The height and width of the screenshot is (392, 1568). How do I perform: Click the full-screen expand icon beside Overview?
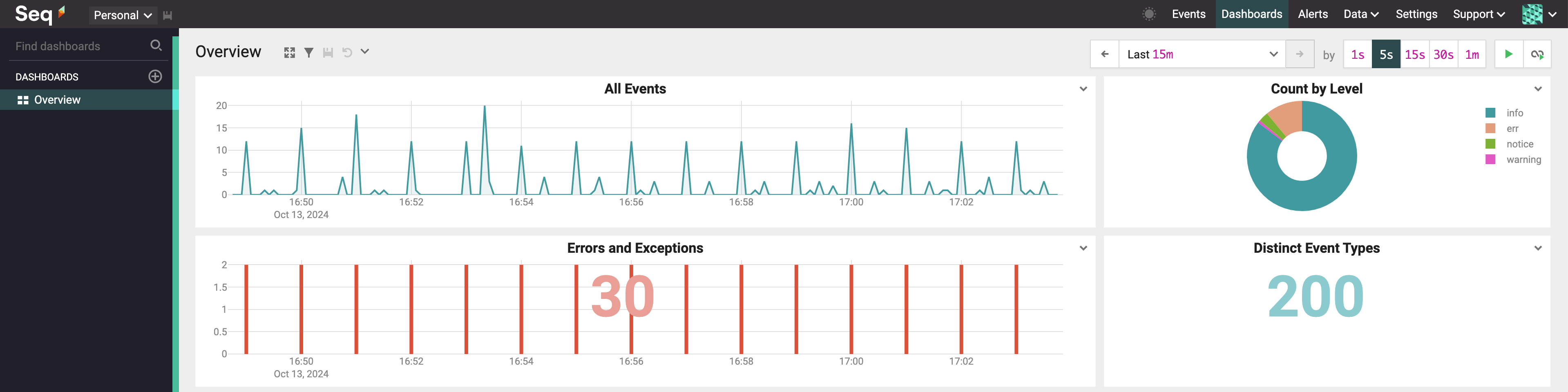(289, 53)
